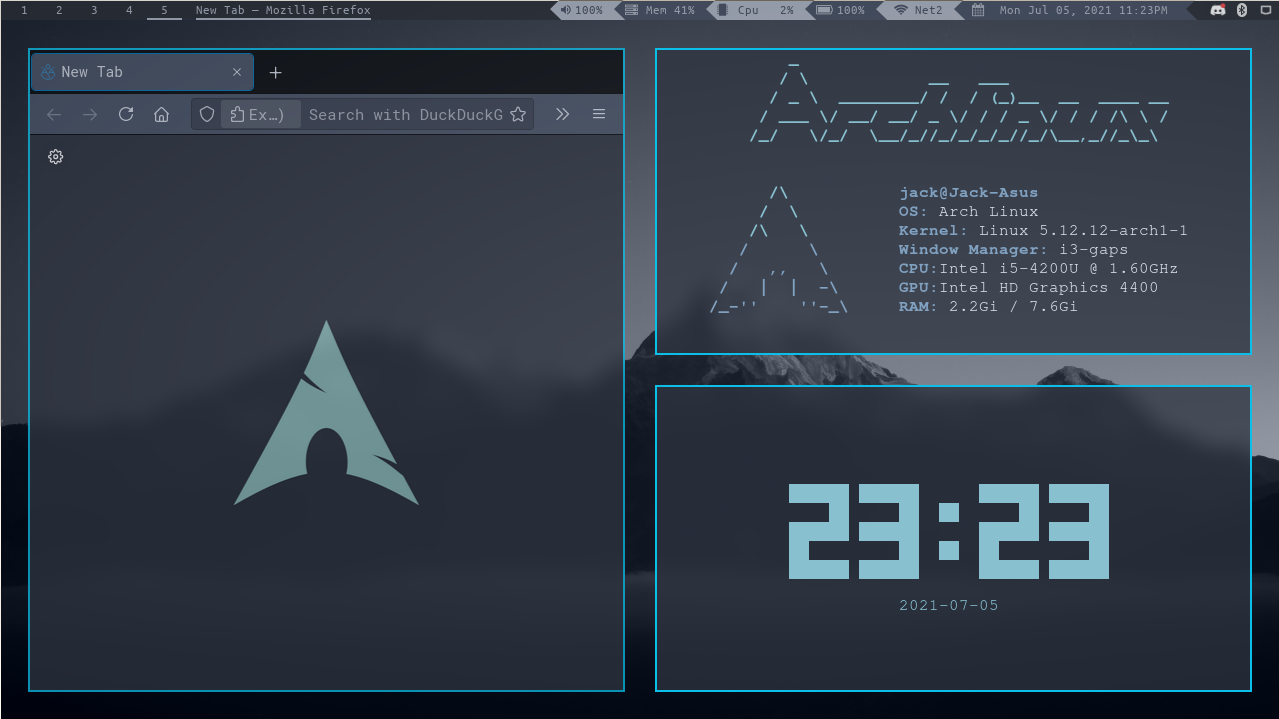Click the 'RAM: 2.2Gi / 7.6Gi' line
1279x719 pixels.
point(988,307)
